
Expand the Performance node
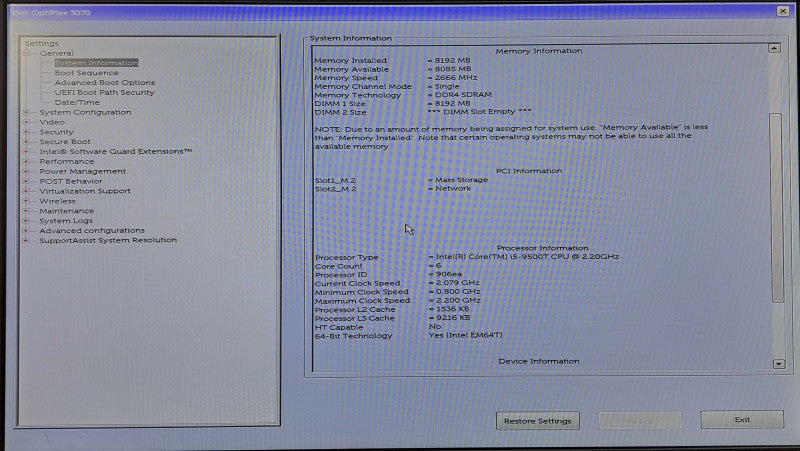(27, 161)
